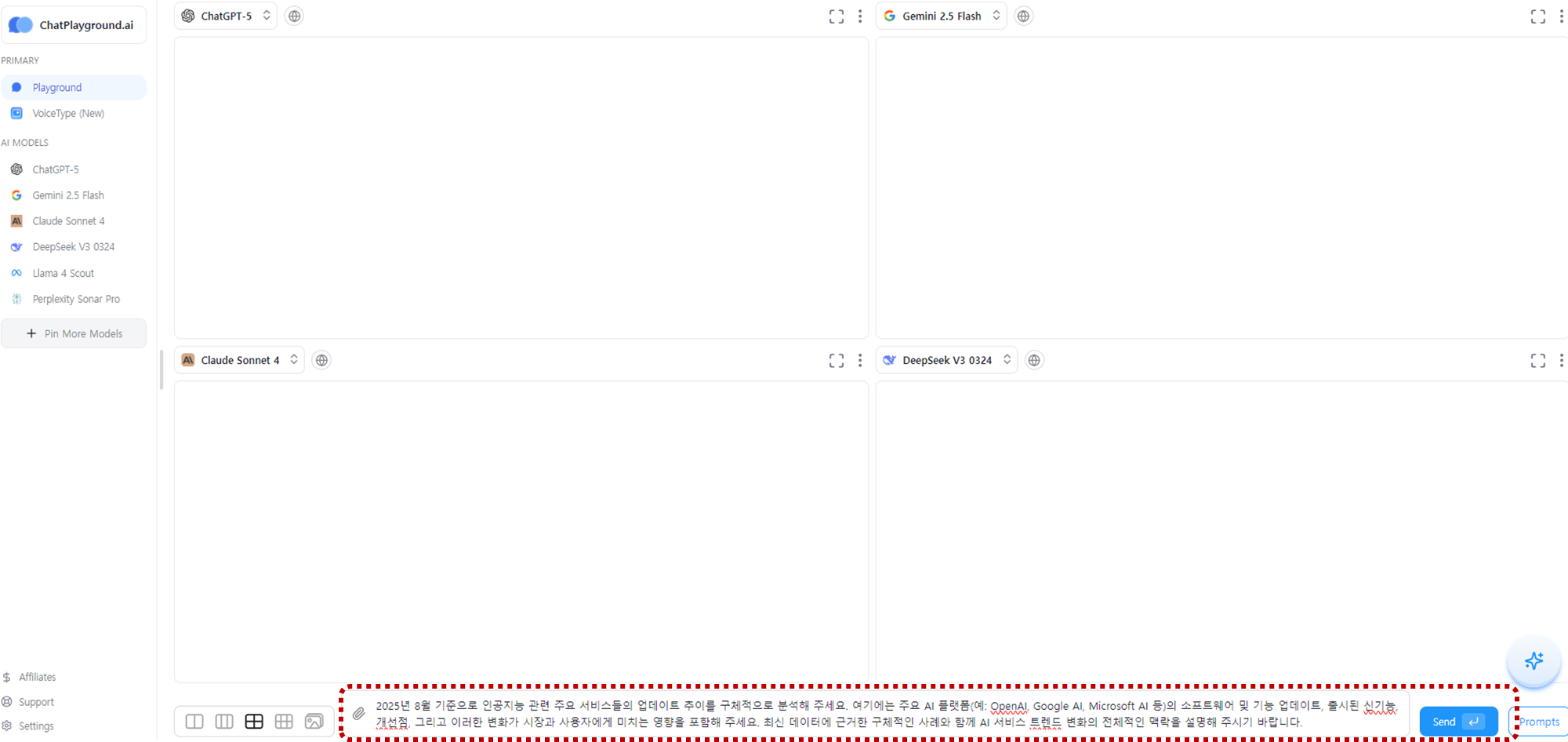
Task: Open the more options menu for Claude Sonnet 4 panel
Action: [860, 360]
